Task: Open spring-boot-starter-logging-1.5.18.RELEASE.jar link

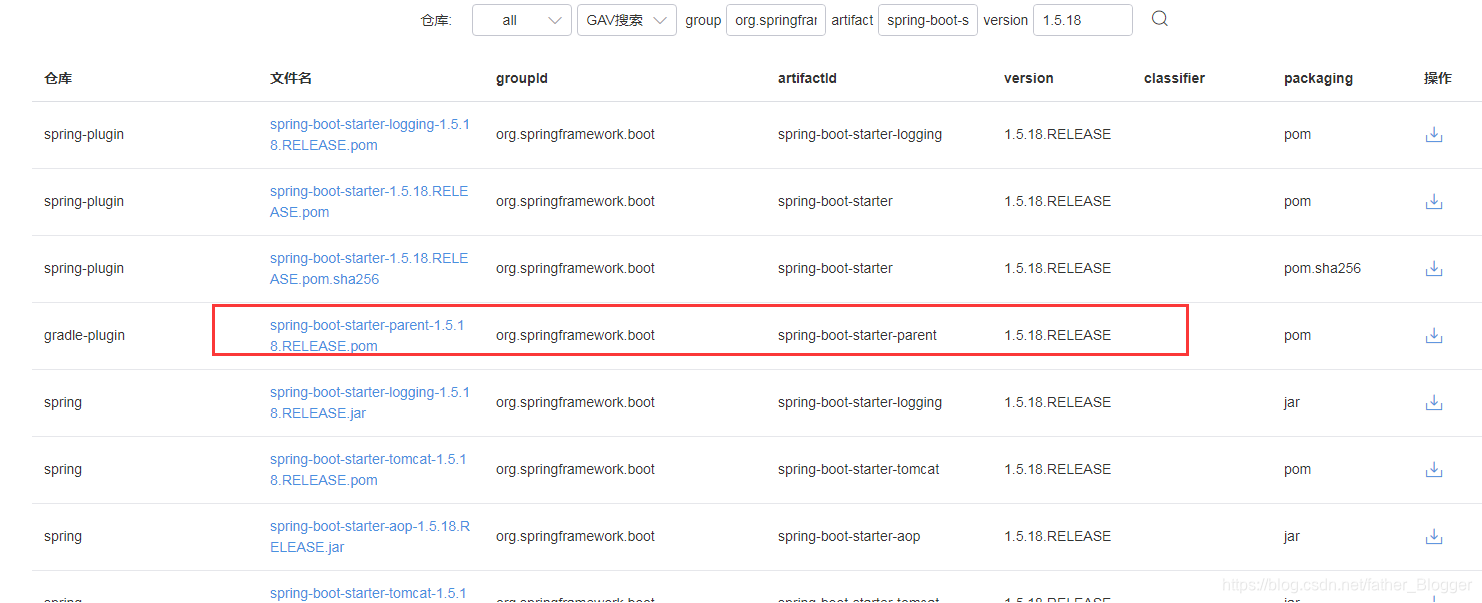Action: coord(369,402)
